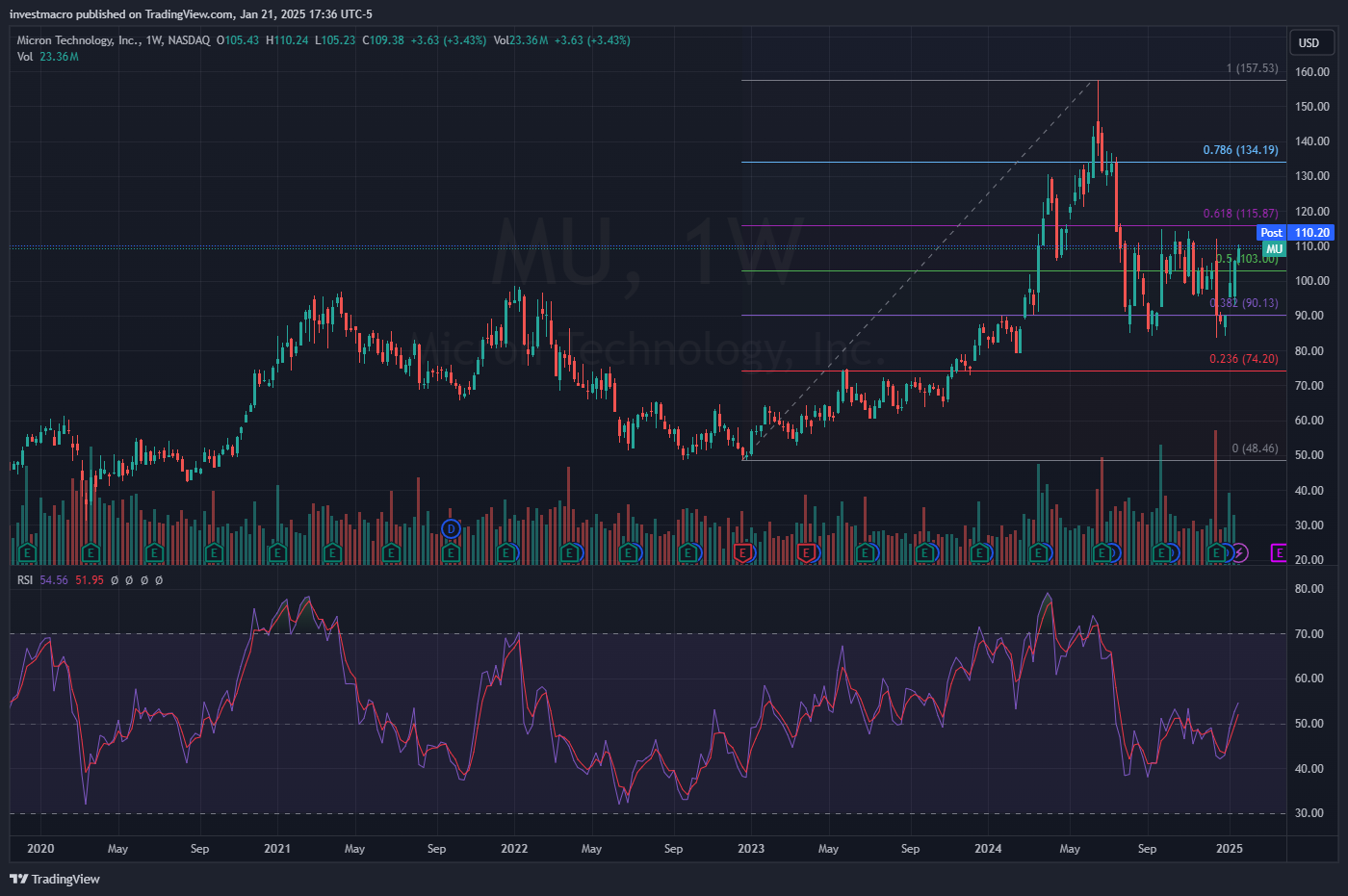Click the 140.00 price scale label
This screenshot has height=896, width=1348.
[1312, 141]
